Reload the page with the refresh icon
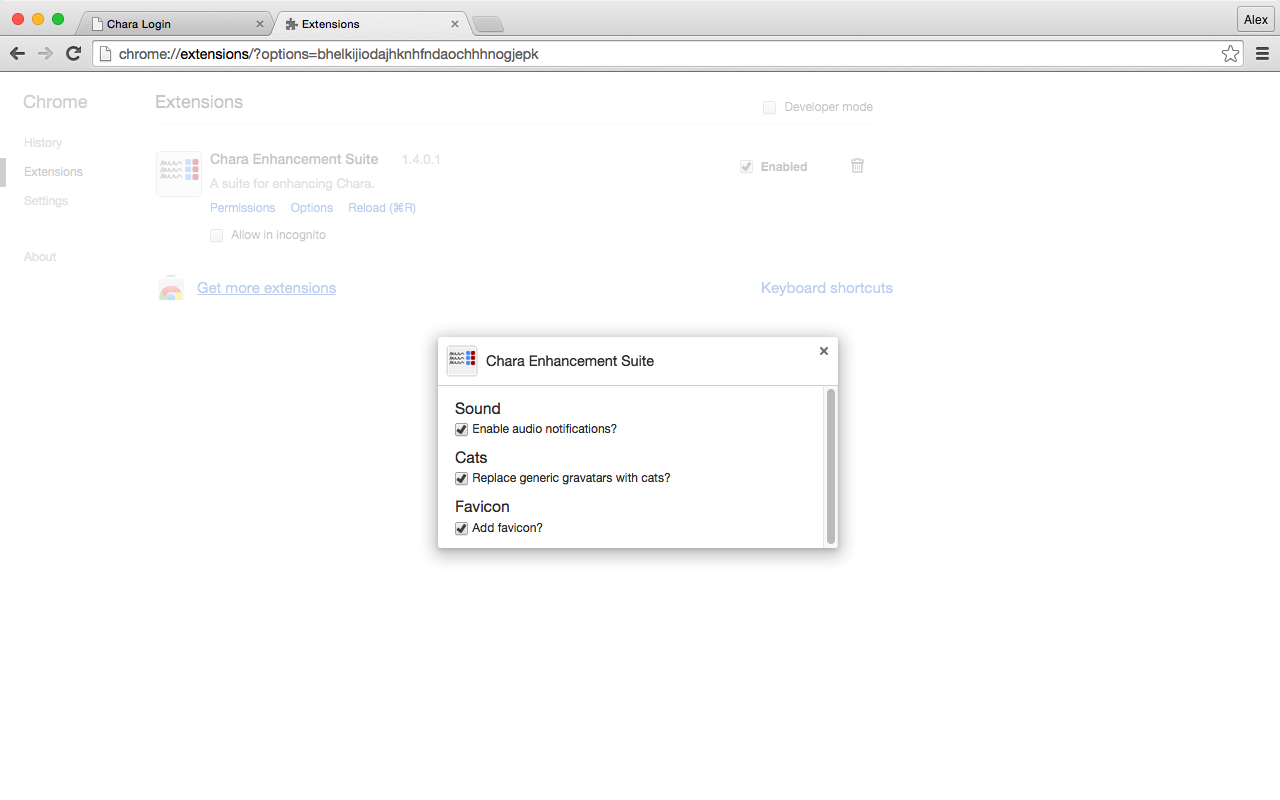The image size is (1280, 800). pos(73,54)
